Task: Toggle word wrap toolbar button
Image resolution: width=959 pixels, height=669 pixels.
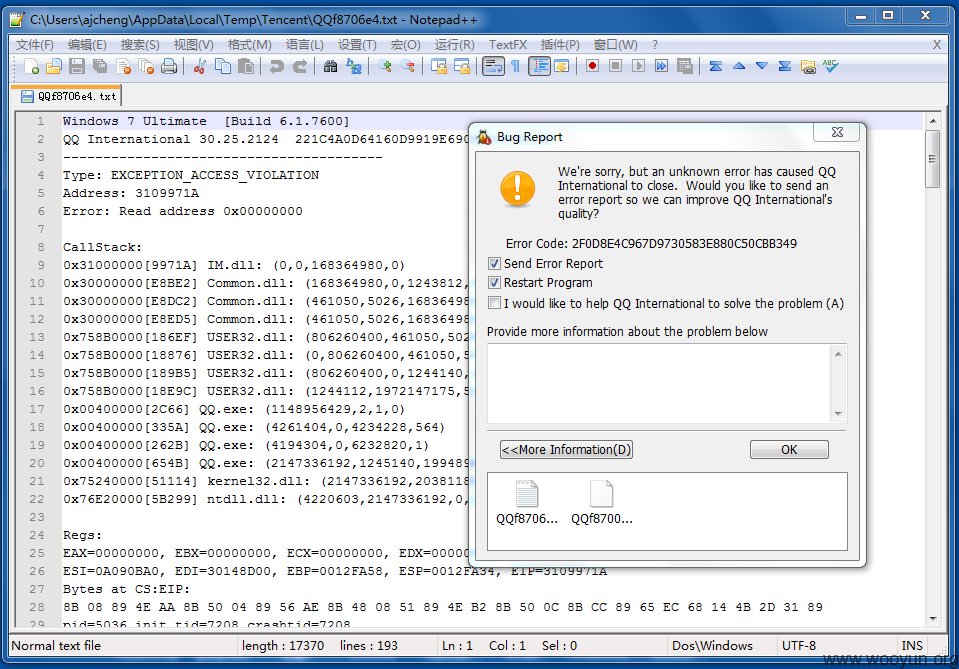Action: click(x=493, y=66)
